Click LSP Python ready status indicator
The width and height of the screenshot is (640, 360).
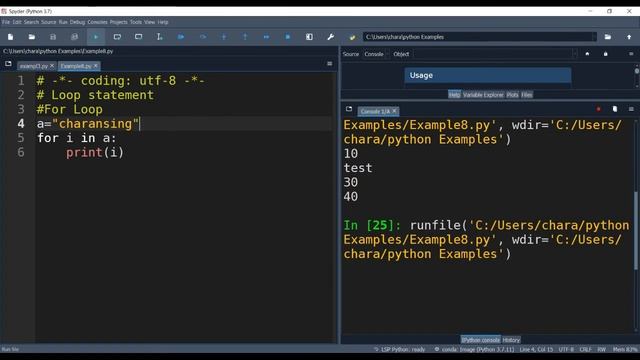pyautogui.click(x=400, y=349)
